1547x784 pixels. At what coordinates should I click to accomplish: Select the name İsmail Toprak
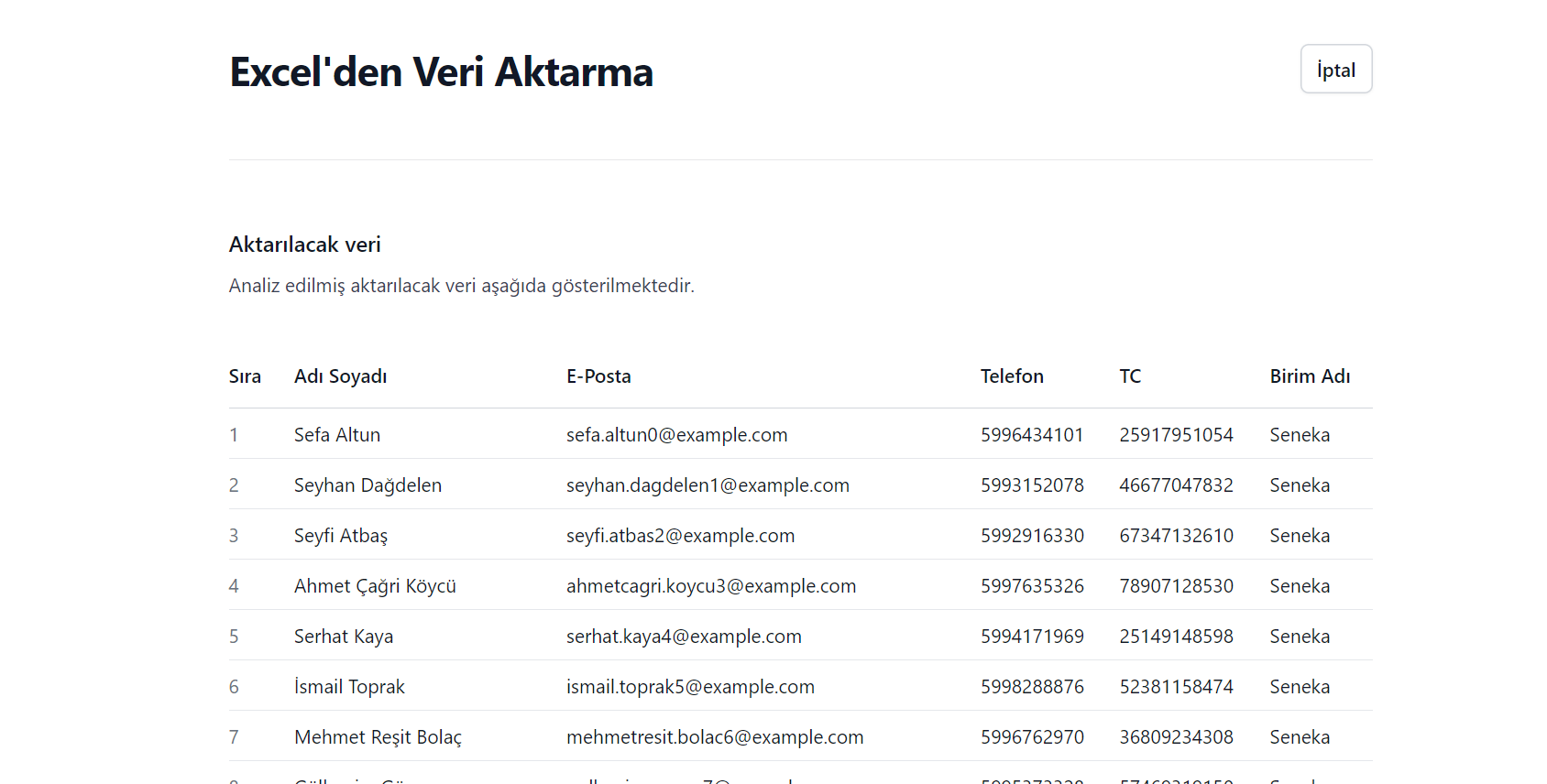coord(349,687)
